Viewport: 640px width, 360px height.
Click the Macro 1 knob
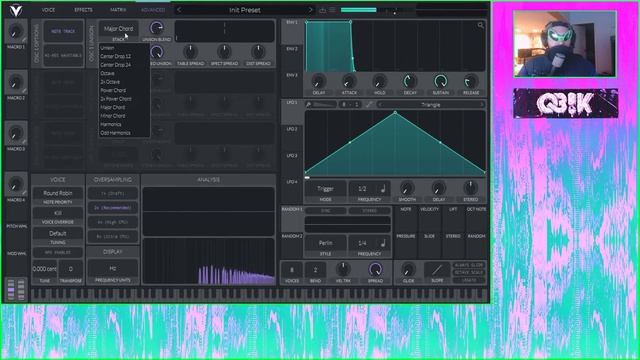point(16,31)
